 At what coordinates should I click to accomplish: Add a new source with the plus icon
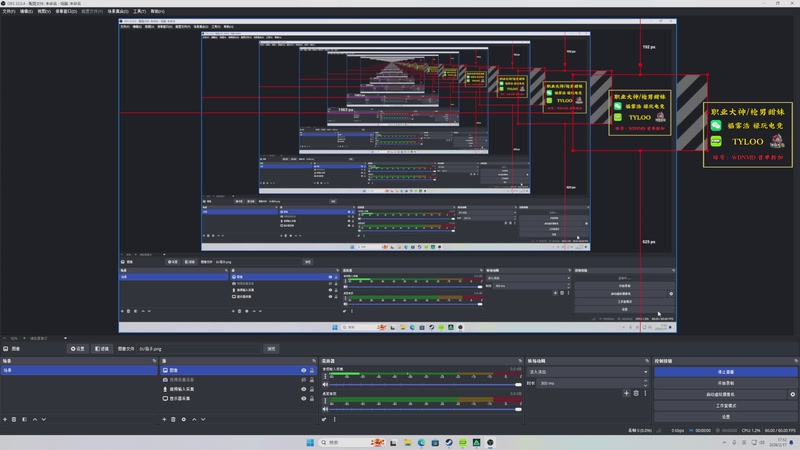tap(164, 419)
